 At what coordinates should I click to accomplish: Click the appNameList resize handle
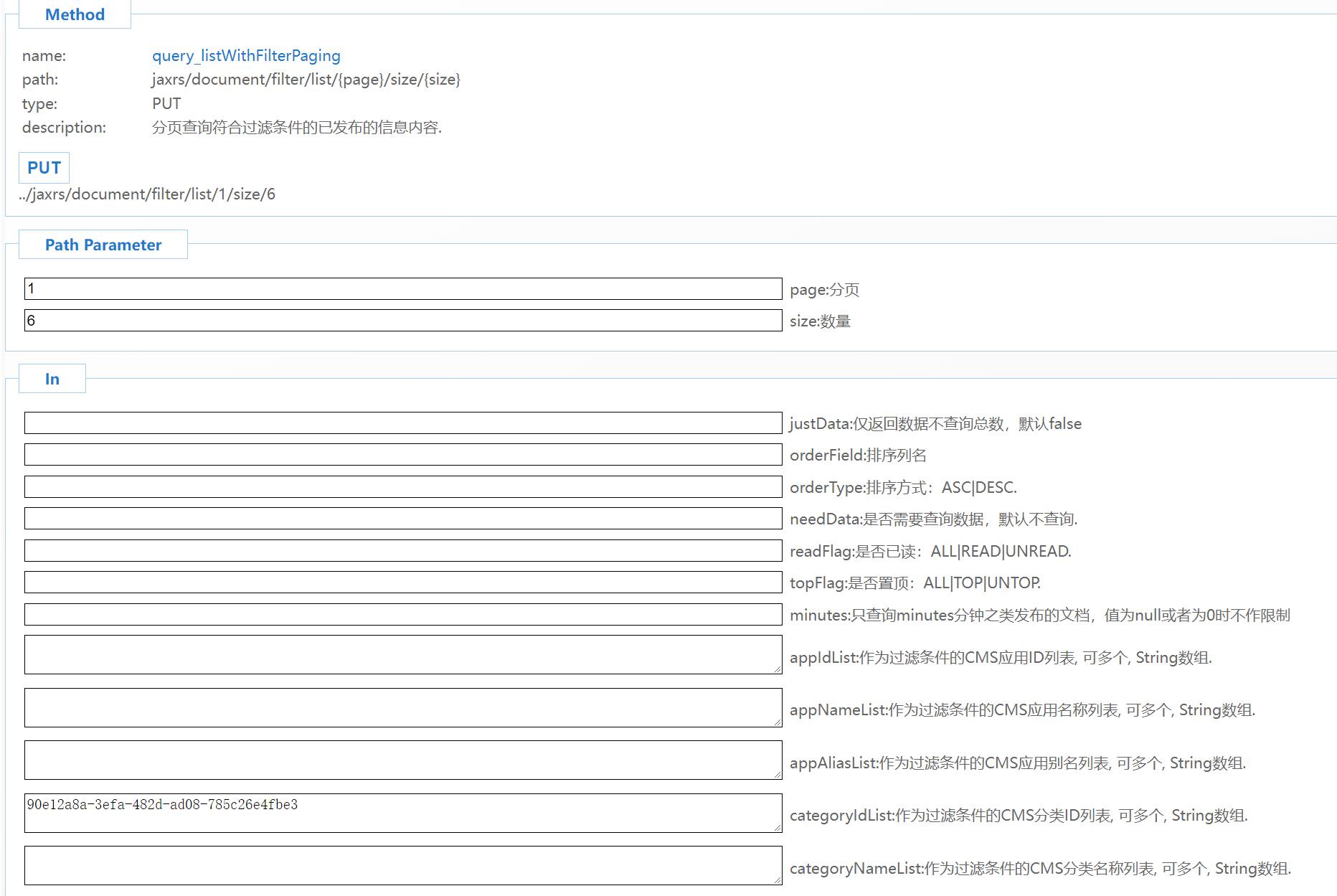click(x=778, y=722)
